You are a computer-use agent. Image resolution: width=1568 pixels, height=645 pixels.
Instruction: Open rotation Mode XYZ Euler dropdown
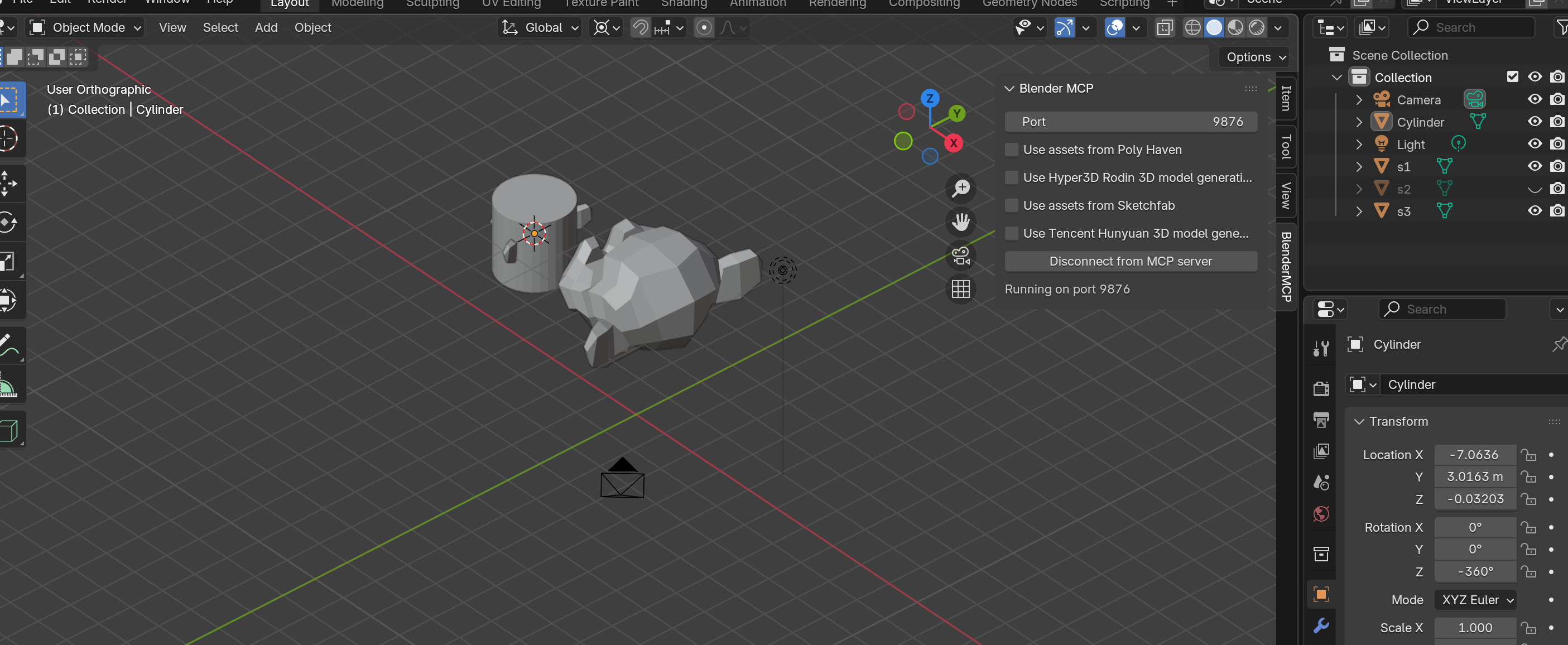[1476, 600]
